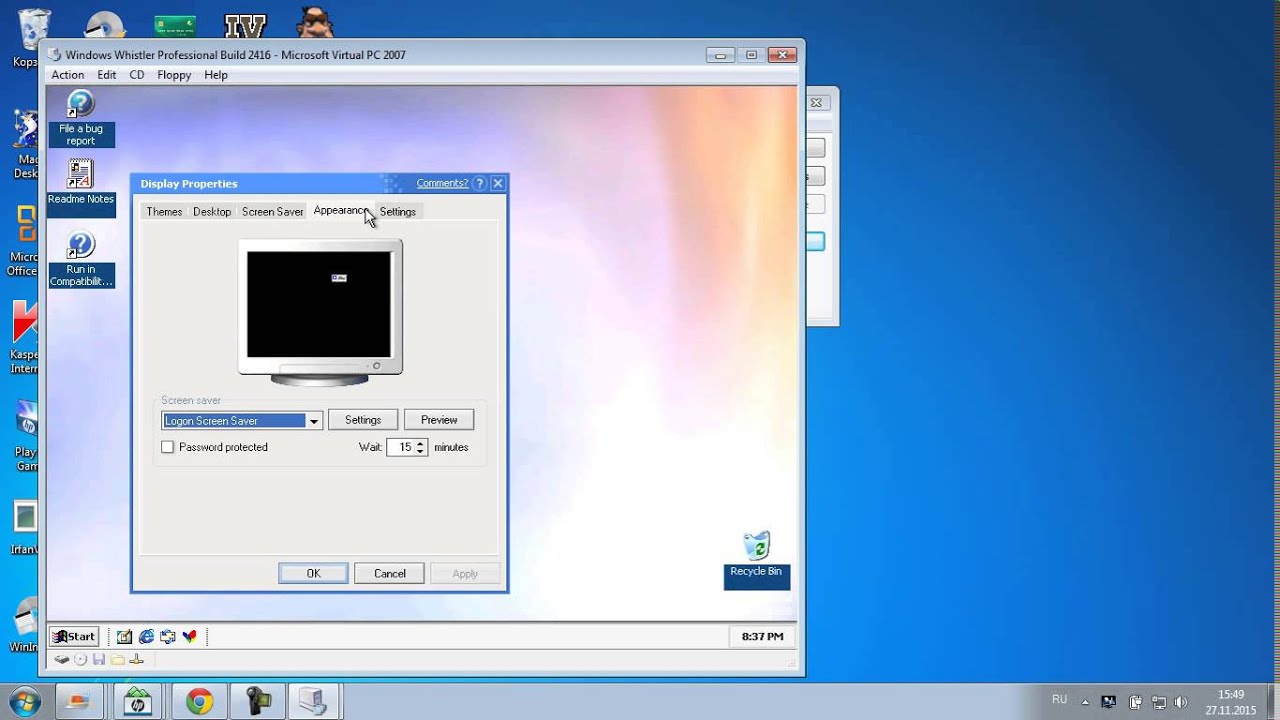Show hidden tray icons arrow
Image resolution: width=1280 pixels, height=720 pixels.
pos(1086,701)
